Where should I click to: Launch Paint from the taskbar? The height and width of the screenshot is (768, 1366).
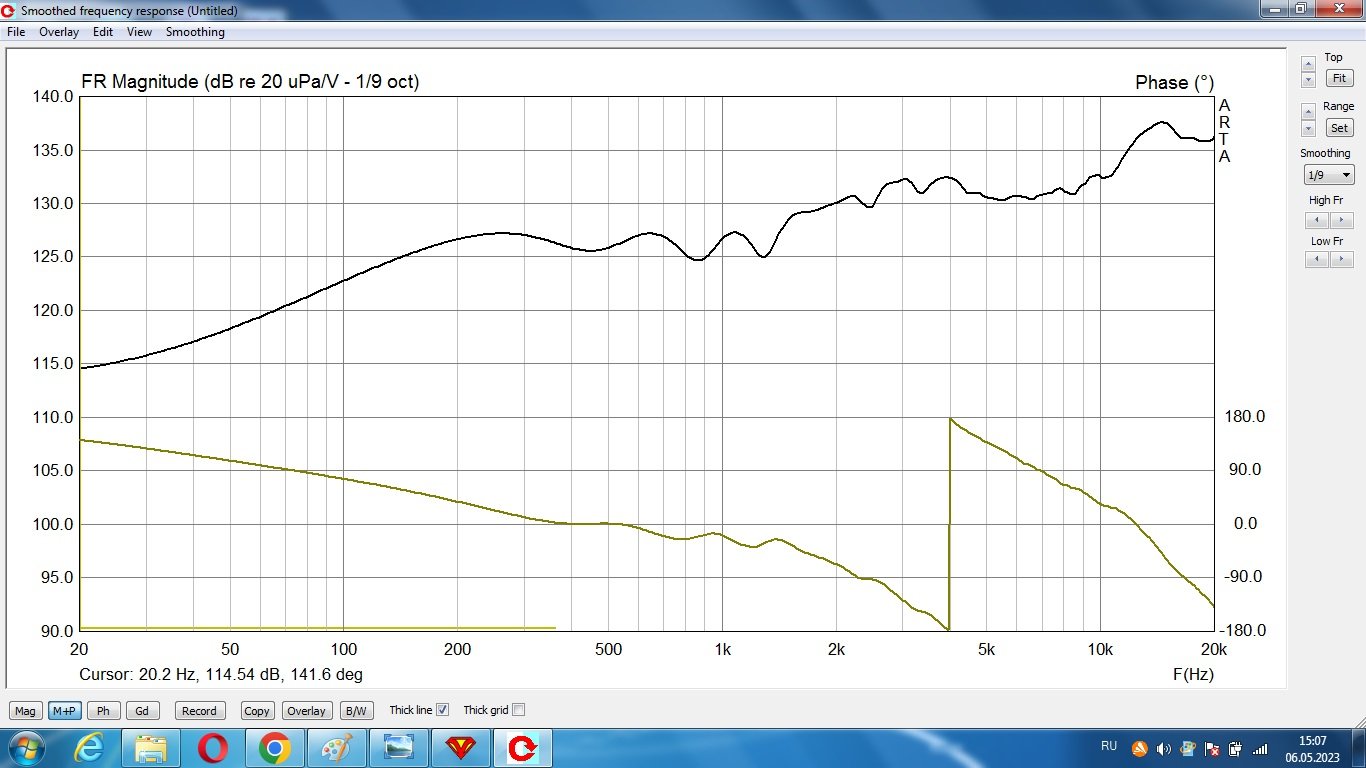[336, 748]
